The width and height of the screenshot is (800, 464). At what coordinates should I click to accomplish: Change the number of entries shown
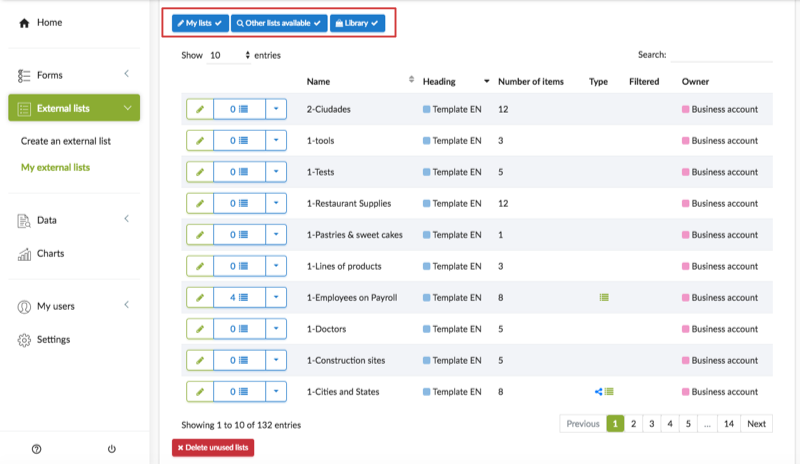pos(229,55)
